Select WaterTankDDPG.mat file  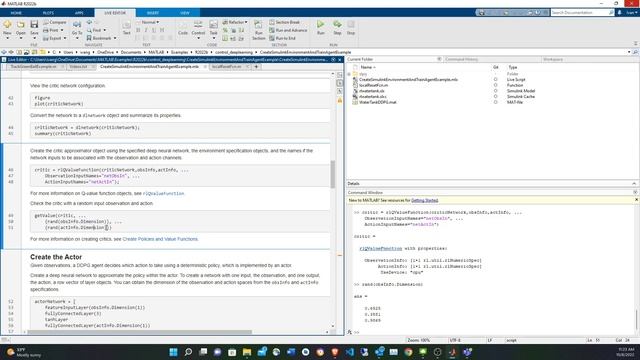click(x=378, y=102)
